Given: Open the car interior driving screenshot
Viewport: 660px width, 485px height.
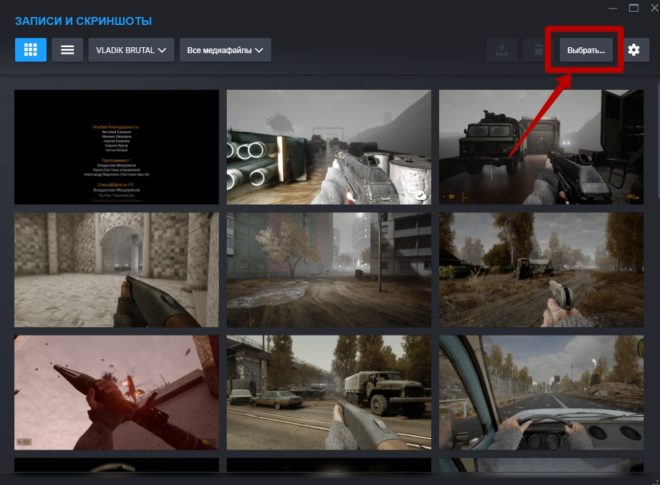Looking at the screenshot, I should tap(541, 392).
